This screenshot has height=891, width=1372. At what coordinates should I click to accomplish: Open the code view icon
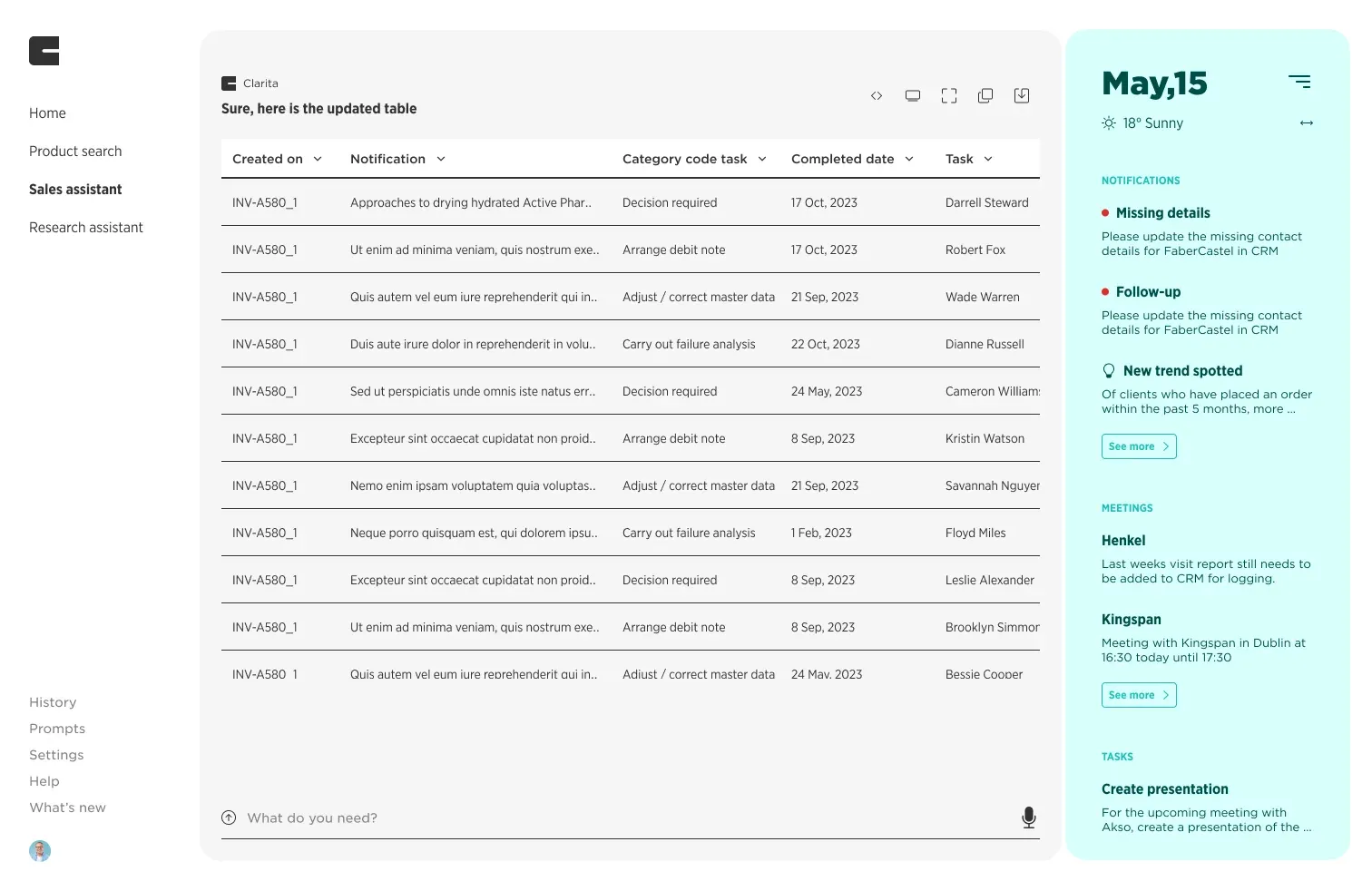tap(877, 95)
